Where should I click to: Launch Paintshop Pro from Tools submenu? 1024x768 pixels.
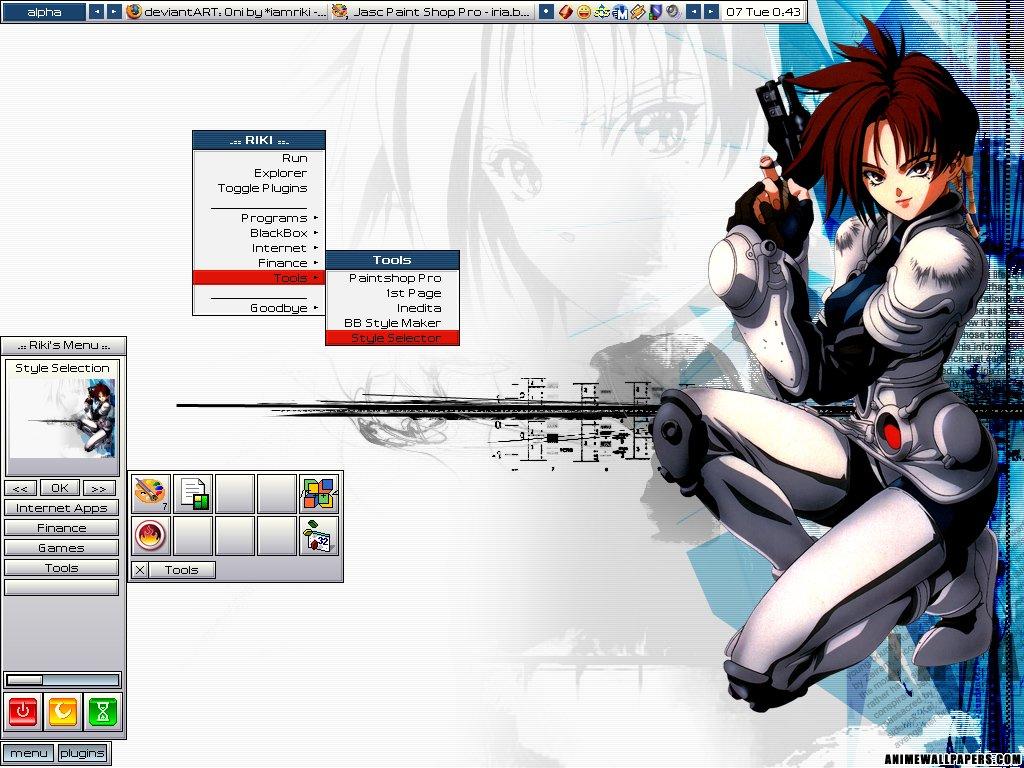click(392, 278)
